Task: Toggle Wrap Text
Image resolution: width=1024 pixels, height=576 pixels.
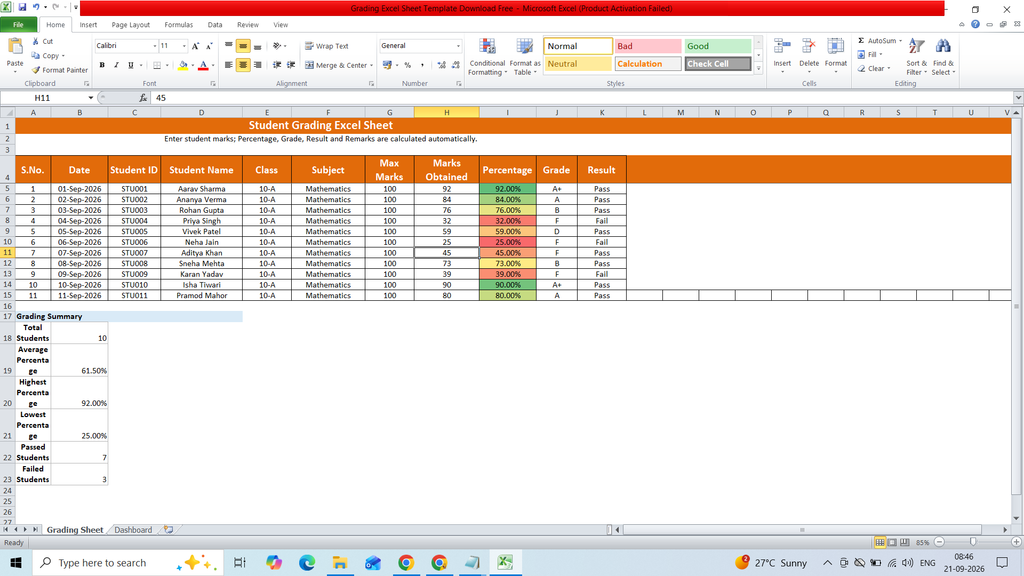Action: (327, 46)
